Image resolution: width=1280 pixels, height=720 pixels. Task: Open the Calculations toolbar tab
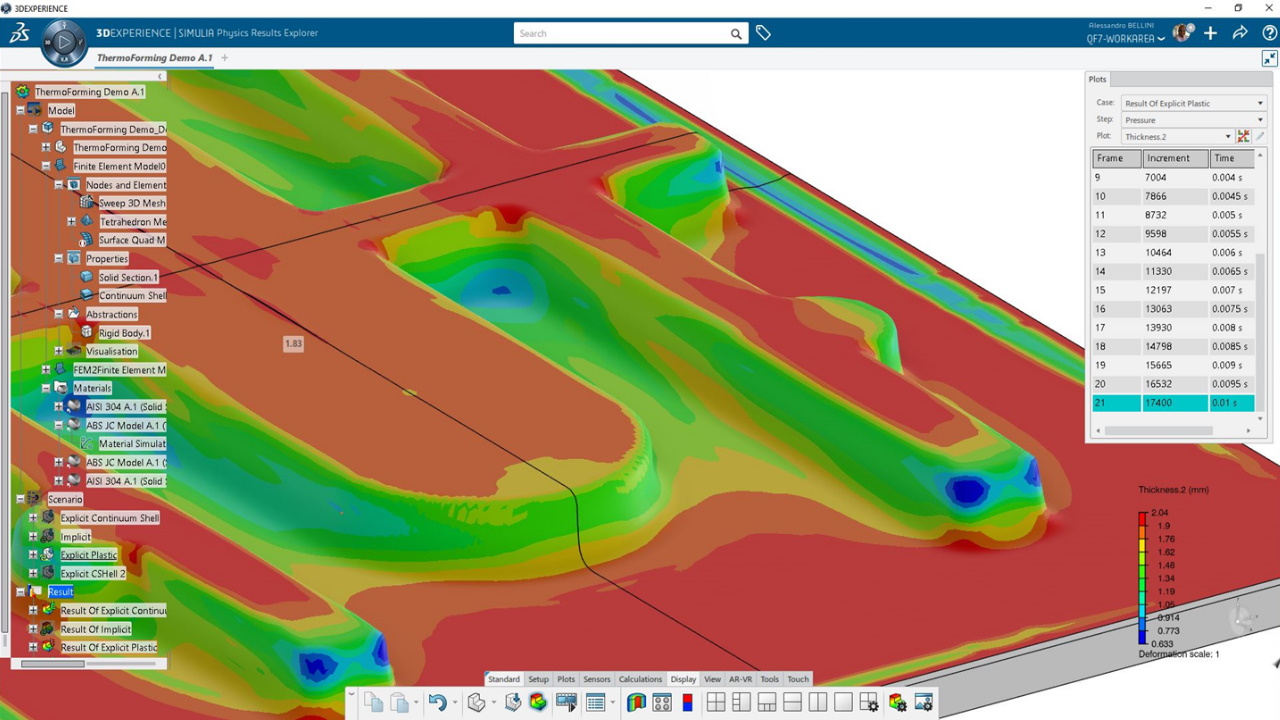click(x=640, y=679)
